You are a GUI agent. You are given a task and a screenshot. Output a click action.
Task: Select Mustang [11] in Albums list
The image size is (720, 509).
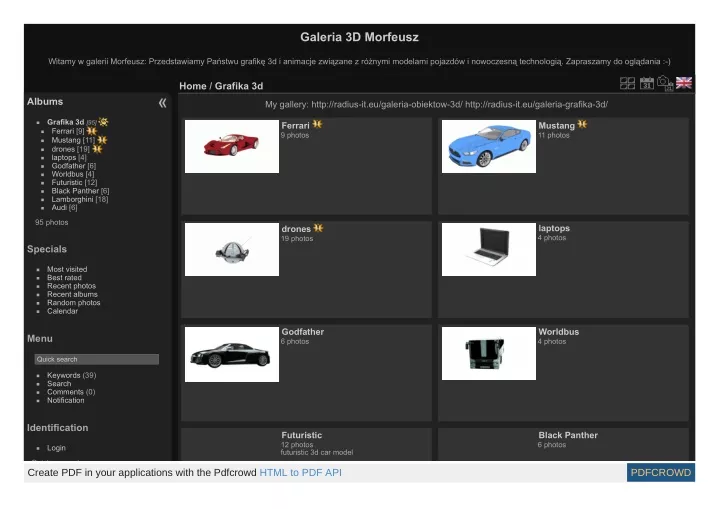[x=73, y=140]
